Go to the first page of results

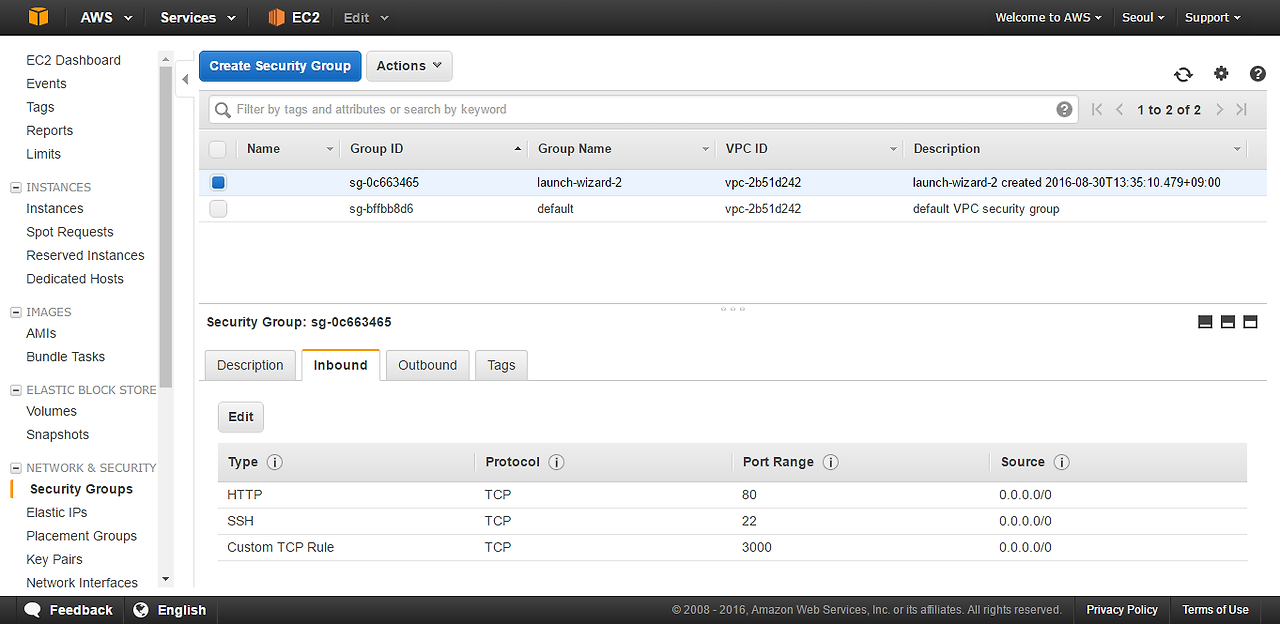(x=1097, y=109)
